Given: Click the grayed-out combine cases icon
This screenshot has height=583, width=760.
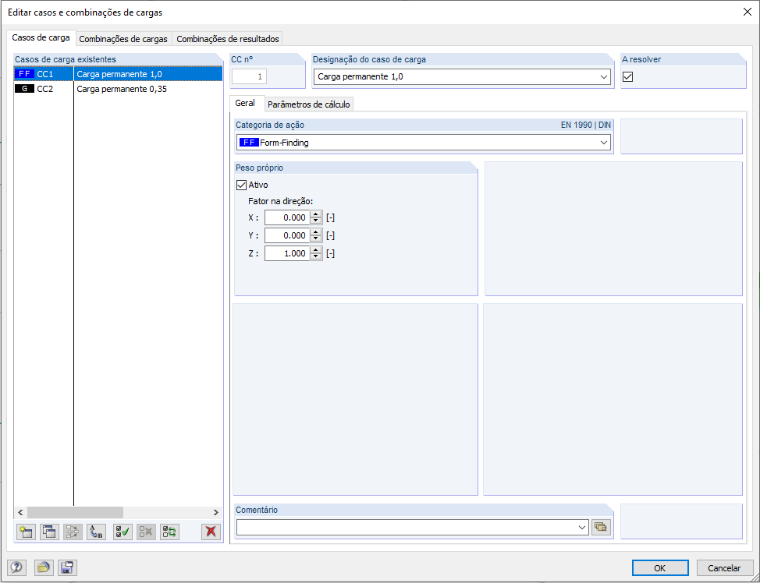Looking at the screenshot, I should [x=73, y=532].
